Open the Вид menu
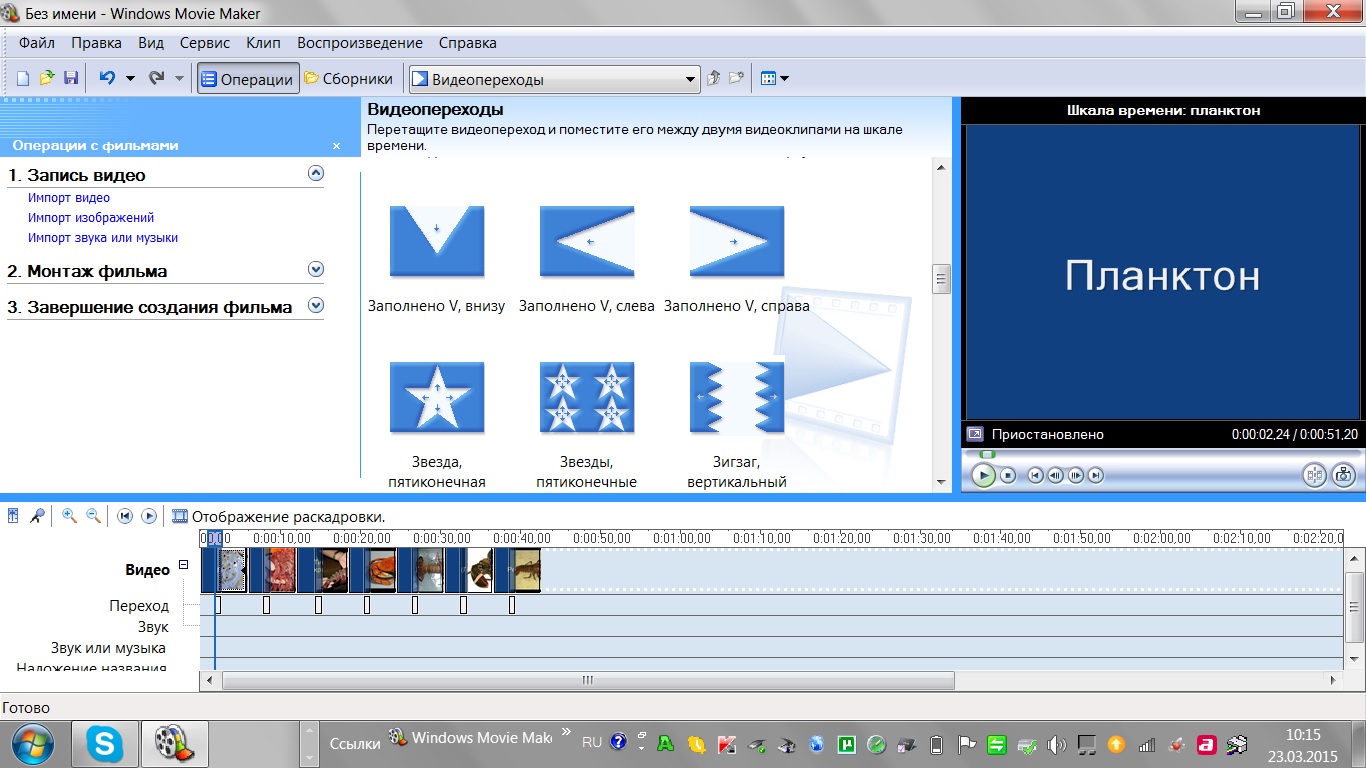1366x782 pixels. (151, 43)
